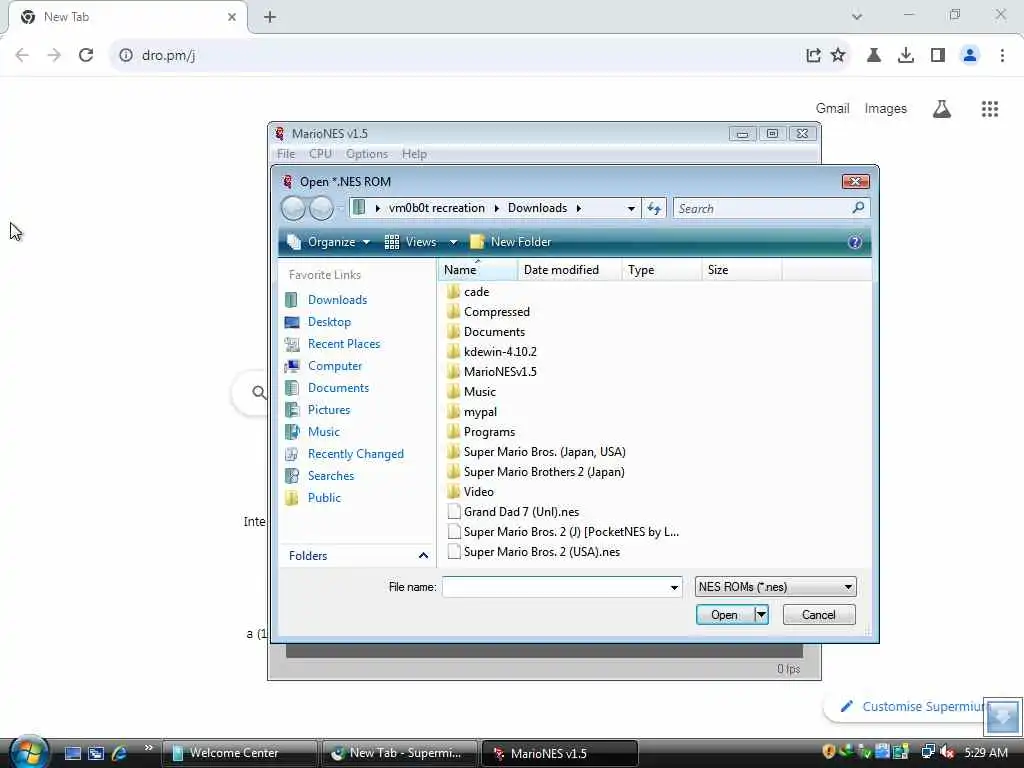The width and height of the screenshot is (1024, 768).
Task: Click the Open button split arrow
Action: tap(761, 615)
